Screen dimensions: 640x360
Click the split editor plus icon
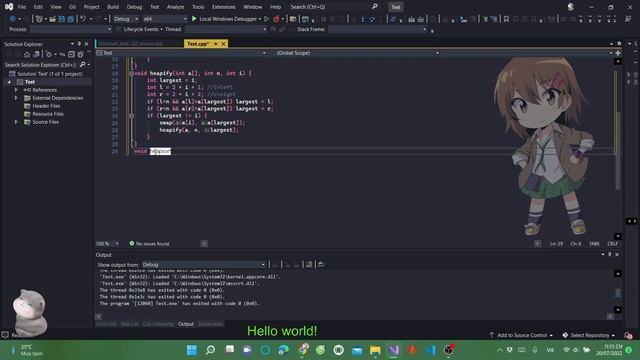(618, 53)
